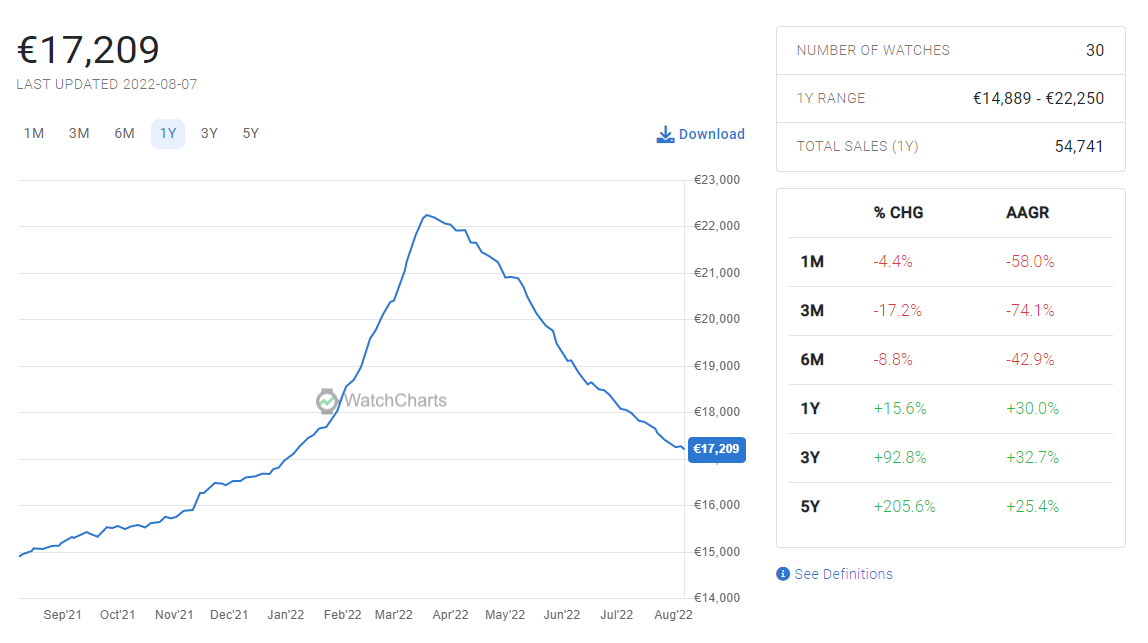Select the active 1Y range tab
The height and width of the screenshot is (643, 1148).
coord(168,134)
